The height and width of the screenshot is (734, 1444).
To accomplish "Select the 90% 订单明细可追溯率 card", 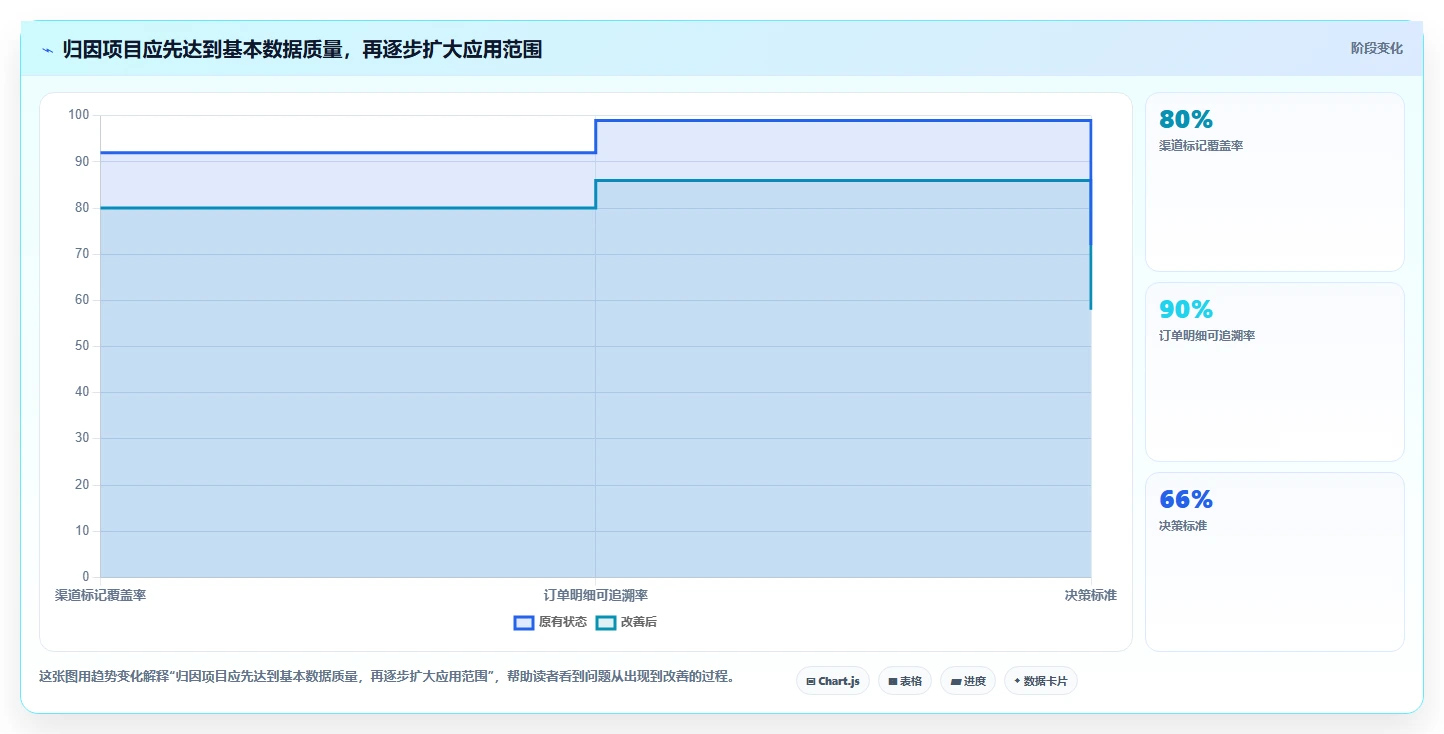I will [x=1275, y=372].
